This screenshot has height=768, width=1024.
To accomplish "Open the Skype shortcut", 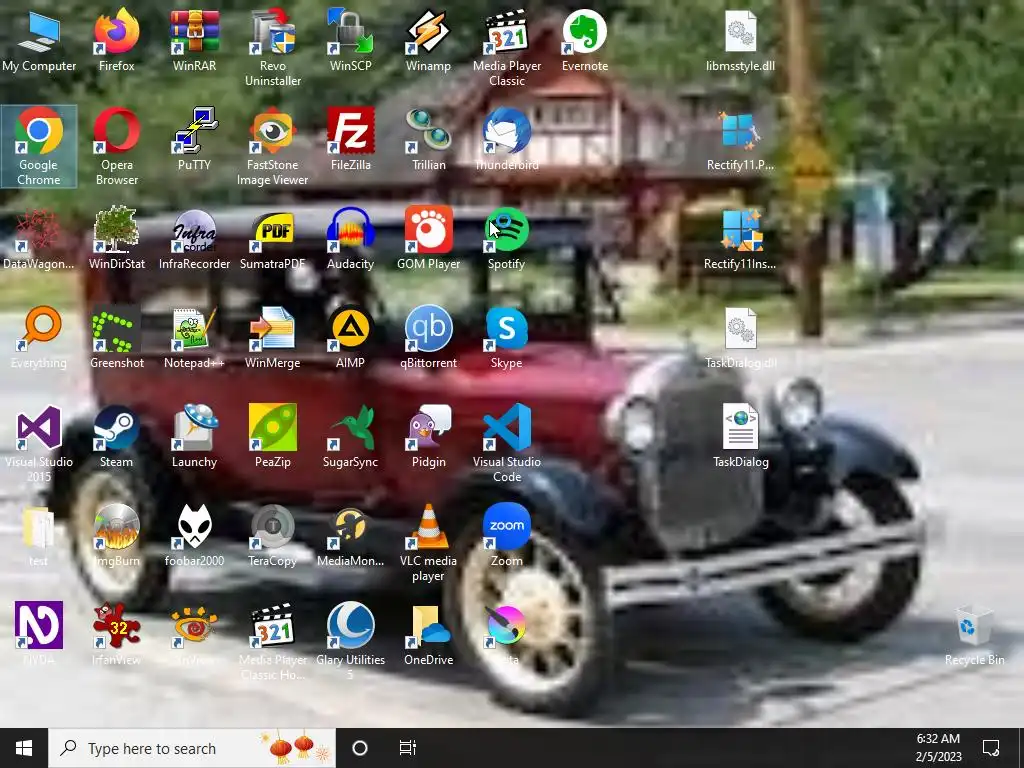I will pos(507,330).
